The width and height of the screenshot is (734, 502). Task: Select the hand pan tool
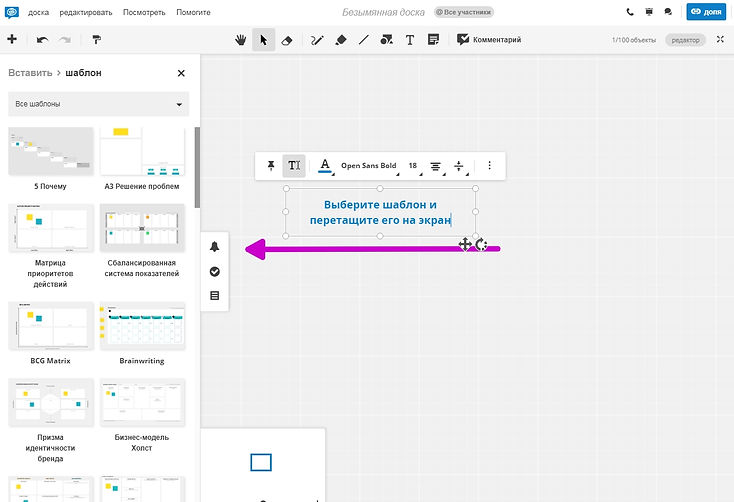pos(241,40)
